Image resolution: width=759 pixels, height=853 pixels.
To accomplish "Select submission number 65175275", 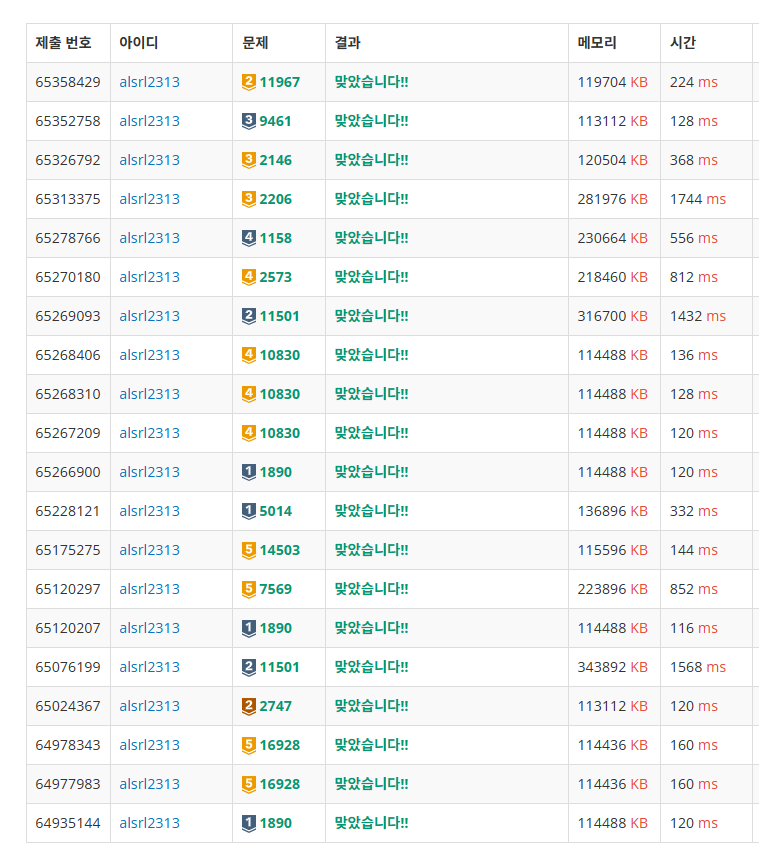I will pyautogui.click(x=68, y=551).
